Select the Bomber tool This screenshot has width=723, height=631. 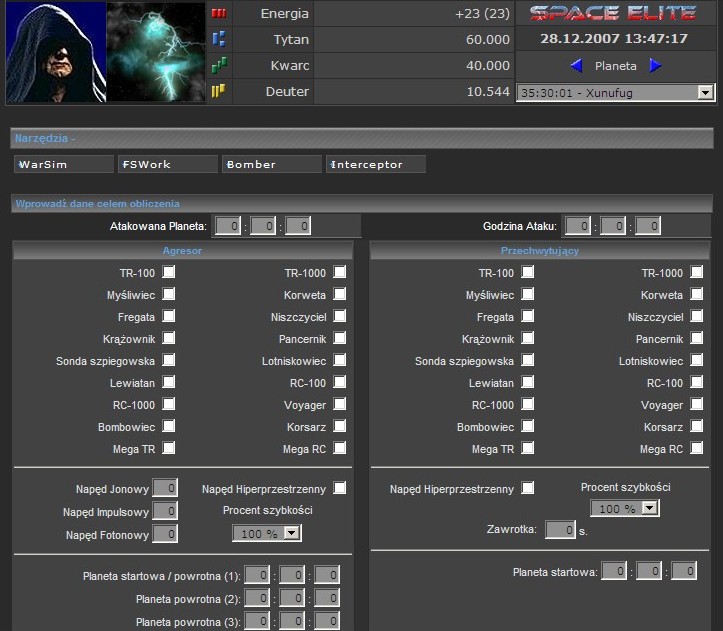(x=272, y=164)
